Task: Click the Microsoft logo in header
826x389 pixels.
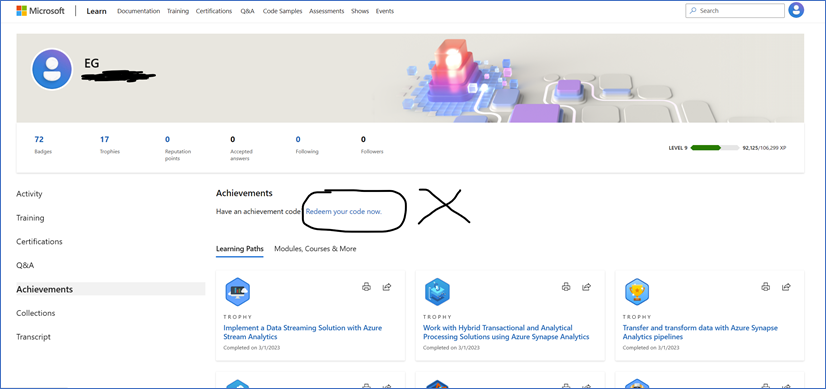Action: coord(40,11)
